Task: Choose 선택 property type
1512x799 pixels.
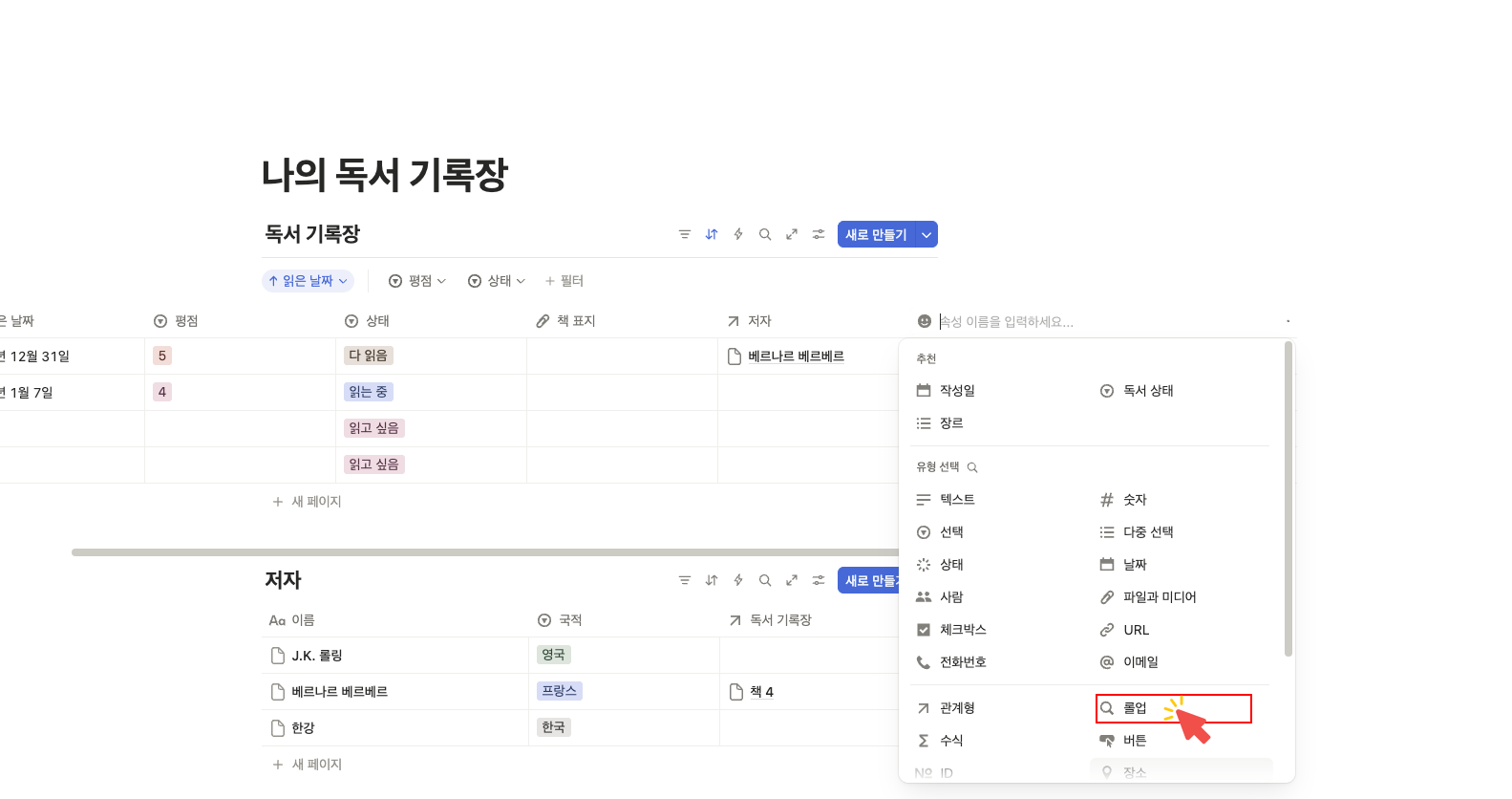Action: click(x=998, y=532)
